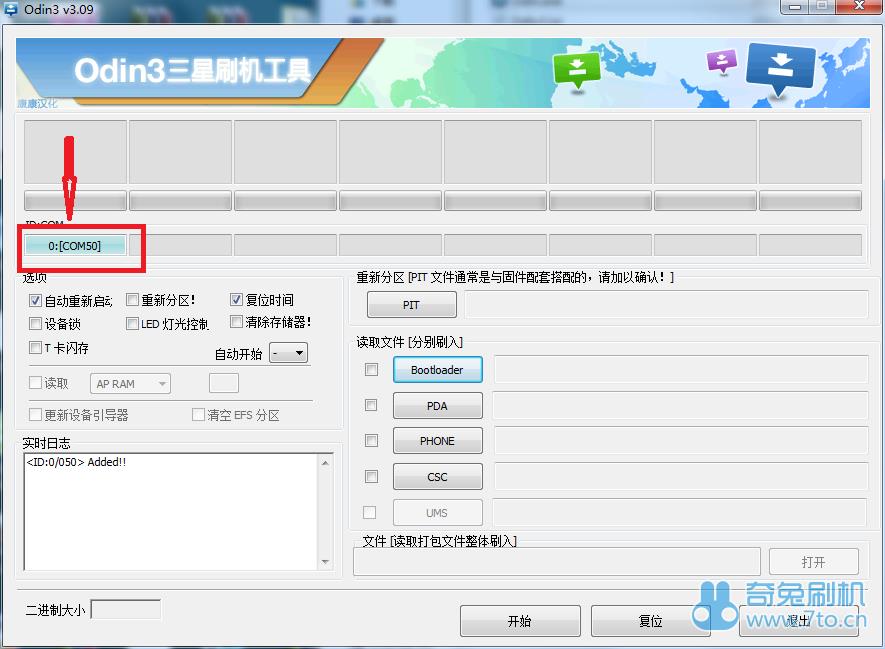Click the log panel scroll-down arrow

click(325, 562)
